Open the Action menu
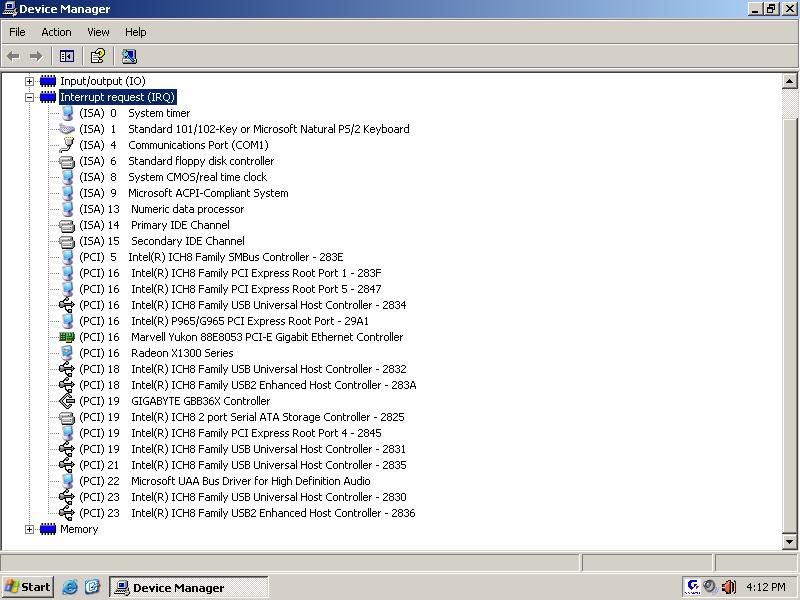Image resolution: width=800 pixels, height=600 pixels. (x=56, y=32)
